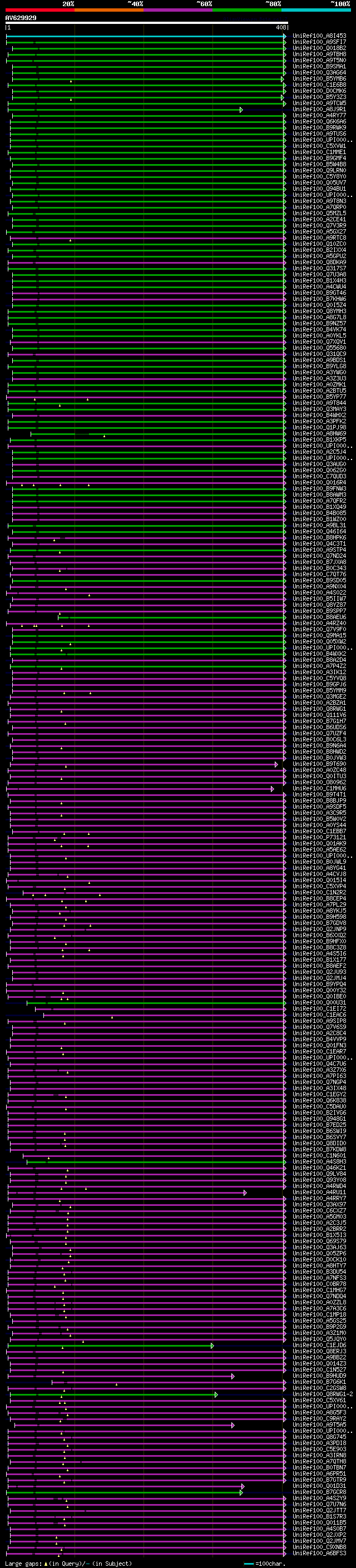Click the UniRef100_Q3AG64 entry

[x=319, y=73]
